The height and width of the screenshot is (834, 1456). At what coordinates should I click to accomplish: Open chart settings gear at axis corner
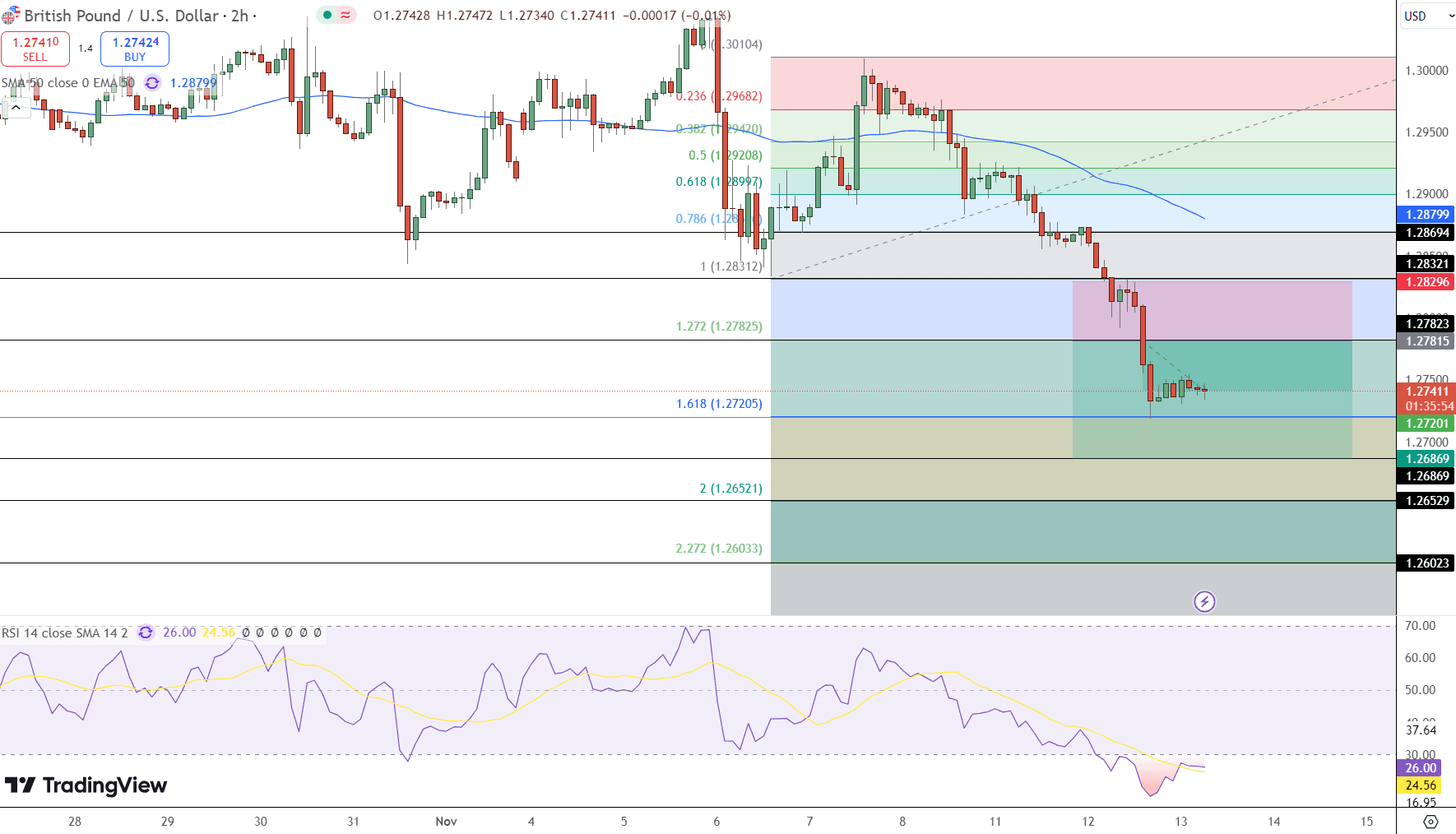tap(1430, 822)
